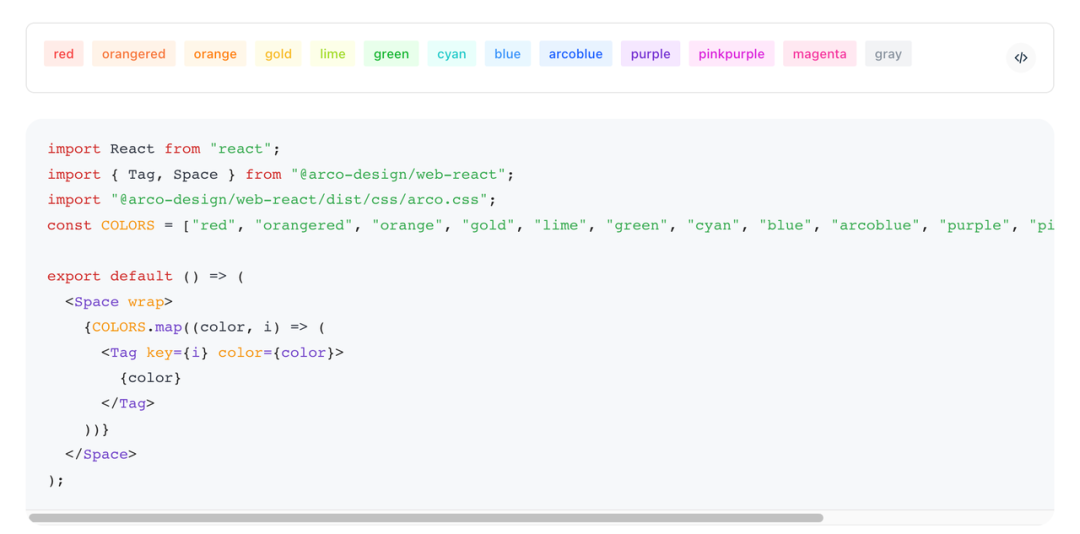Click the gray tag
Viewport: 1080px width, 534px height.
click(888, 54)
